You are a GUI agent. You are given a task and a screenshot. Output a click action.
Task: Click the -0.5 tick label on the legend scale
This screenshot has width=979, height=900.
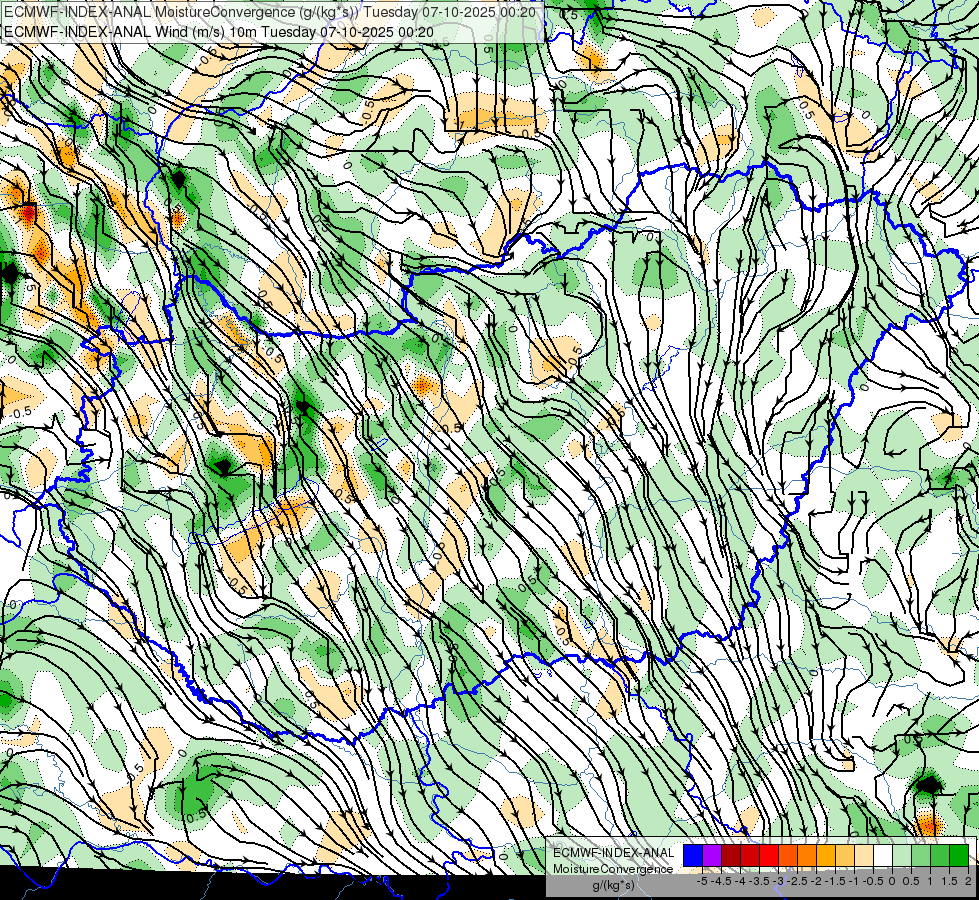tap(873, 881)
